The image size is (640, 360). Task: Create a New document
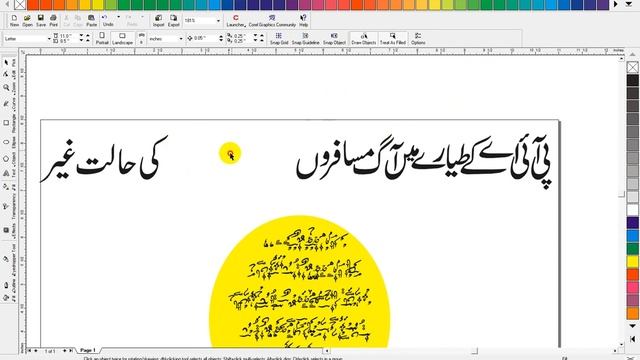(14, 20)
